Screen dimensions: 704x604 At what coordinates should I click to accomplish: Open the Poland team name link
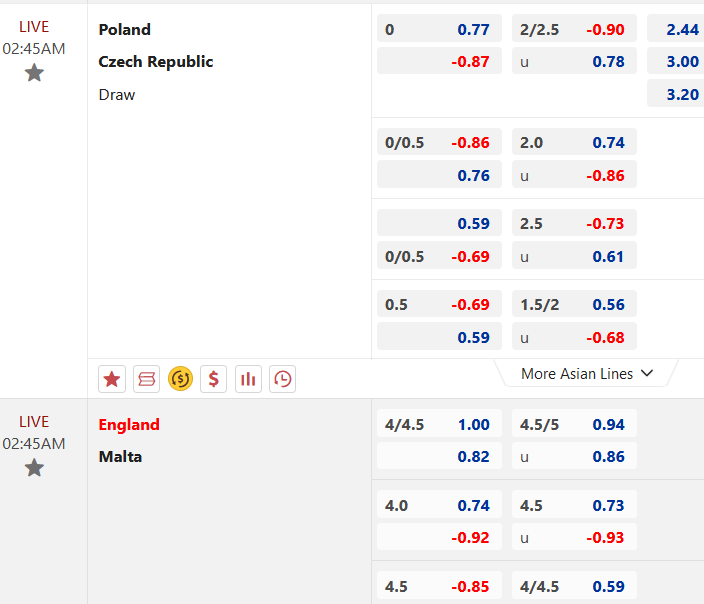(x=125, y=29)
